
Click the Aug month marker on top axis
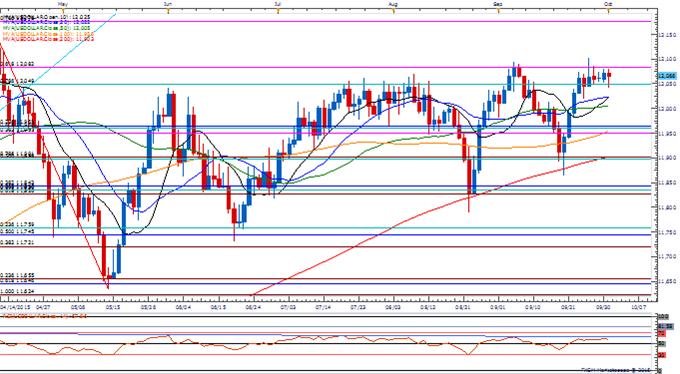(x=393, y=3)
